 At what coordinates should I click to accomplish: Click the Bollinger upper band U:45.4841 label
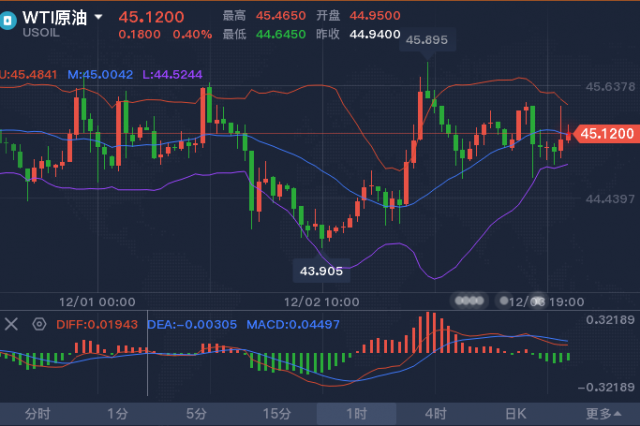tap(28, 75)
